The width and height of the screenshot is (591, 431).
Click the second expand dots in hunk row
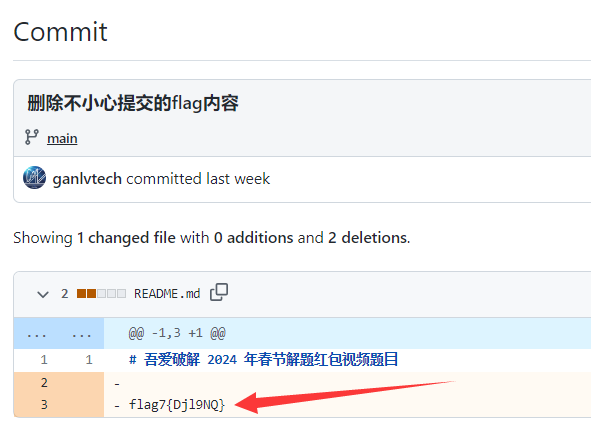point(81,334)
